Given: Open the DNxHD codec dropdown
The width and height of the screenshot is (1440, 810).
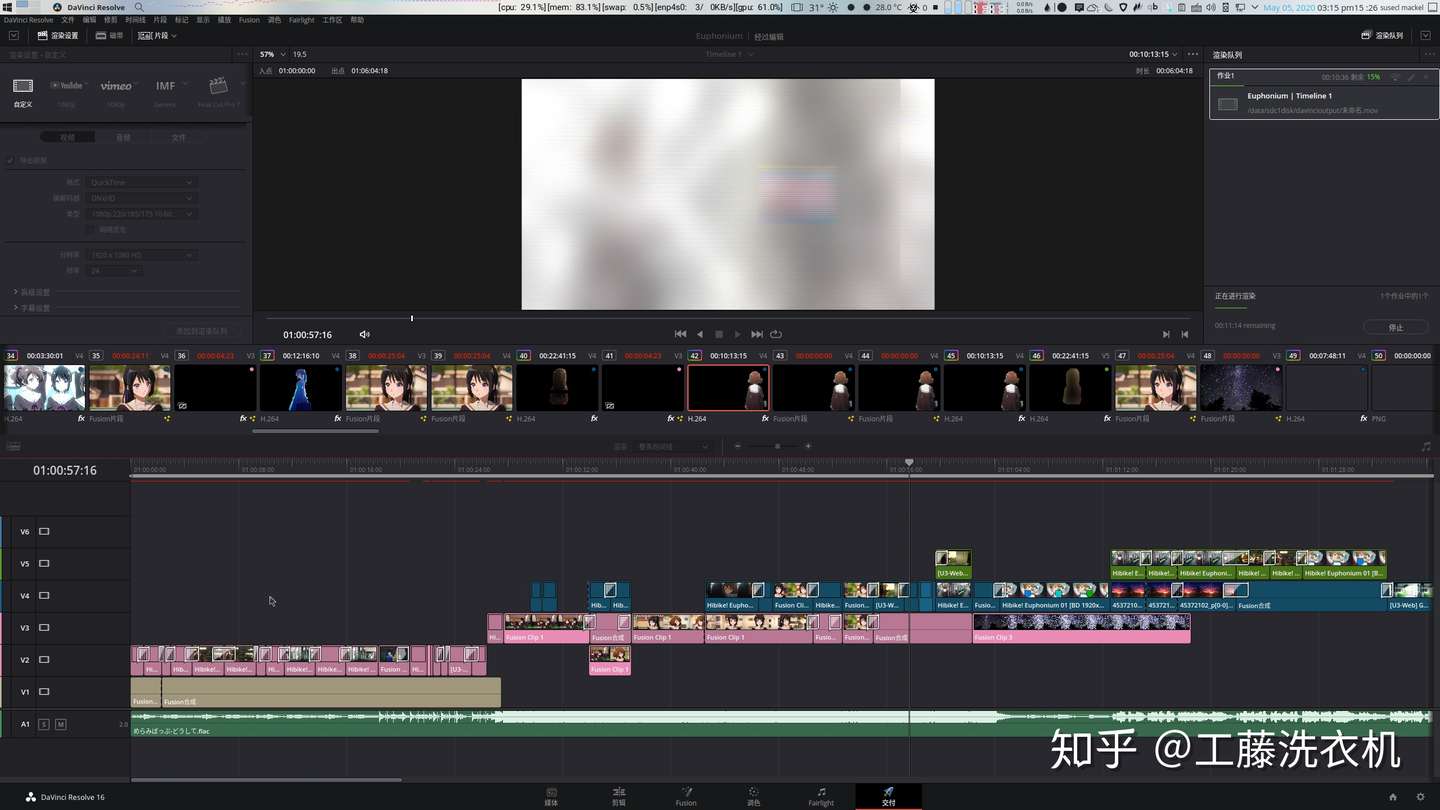Looking at the screenshot, I should (x=141, y=198).
